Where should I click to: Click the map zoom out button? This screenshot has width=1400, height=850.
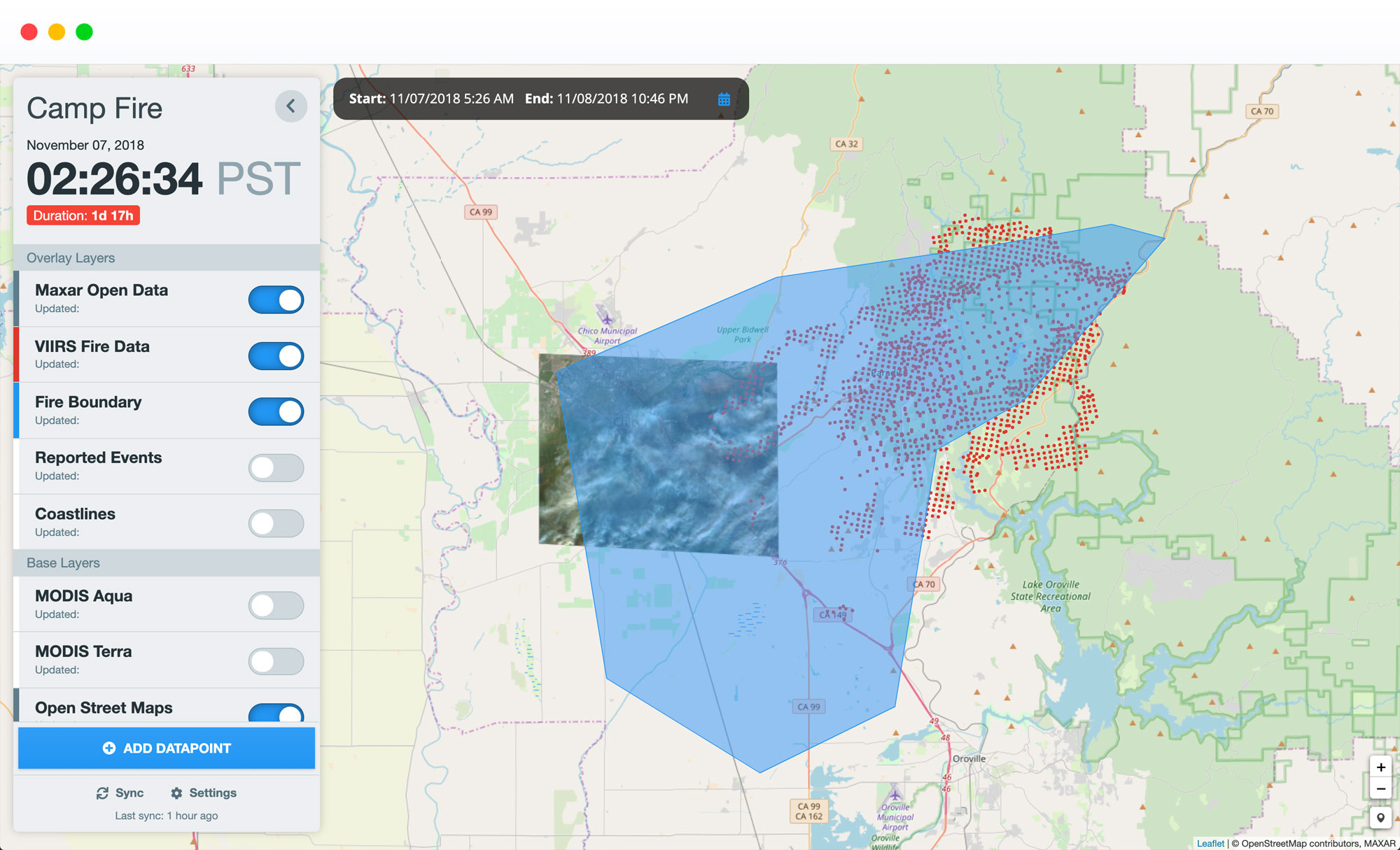tap(1380, 788)
